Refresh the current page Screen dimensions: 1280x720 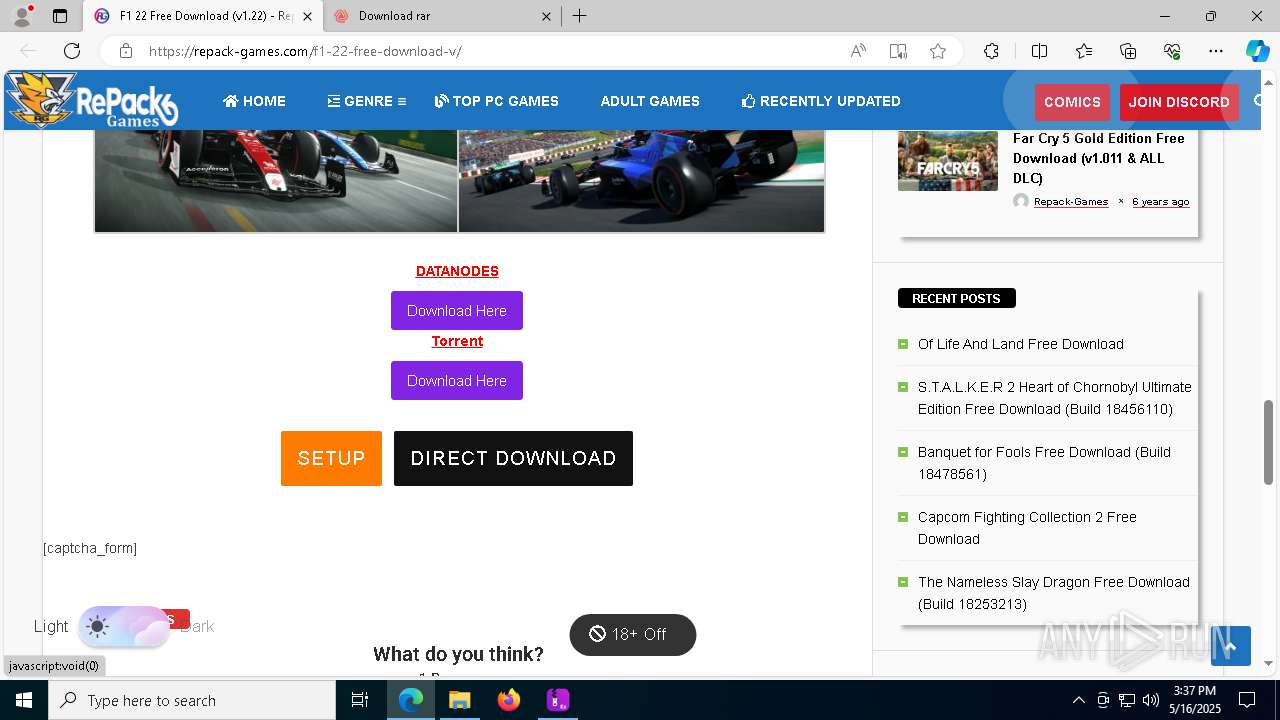[72, 51]
